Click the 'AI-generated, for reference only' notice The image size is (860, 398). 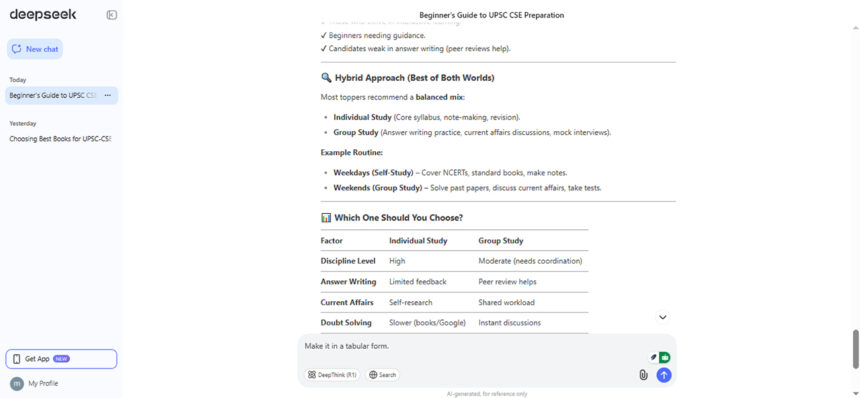tap(486, 394)
